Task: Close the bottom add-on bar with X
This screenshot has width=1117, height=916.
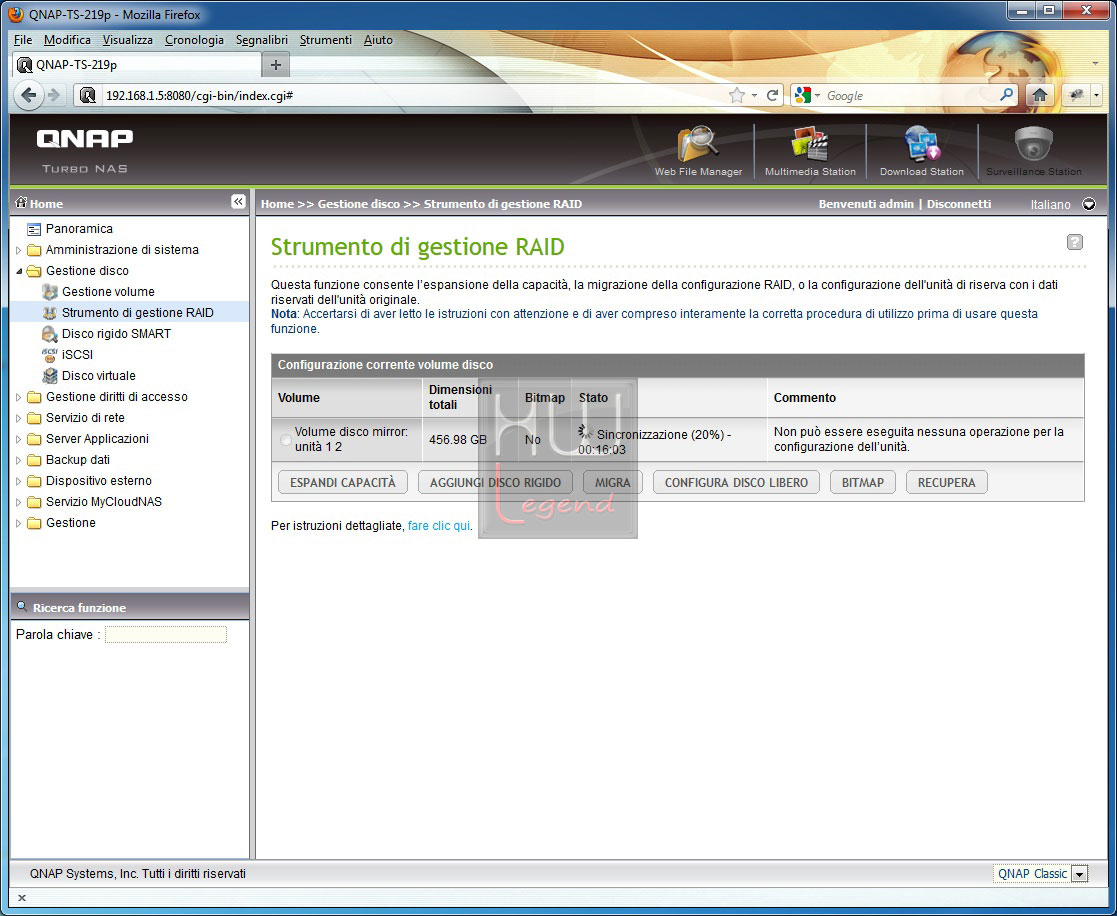Action: pyautogui.click(x=21, y=898)
